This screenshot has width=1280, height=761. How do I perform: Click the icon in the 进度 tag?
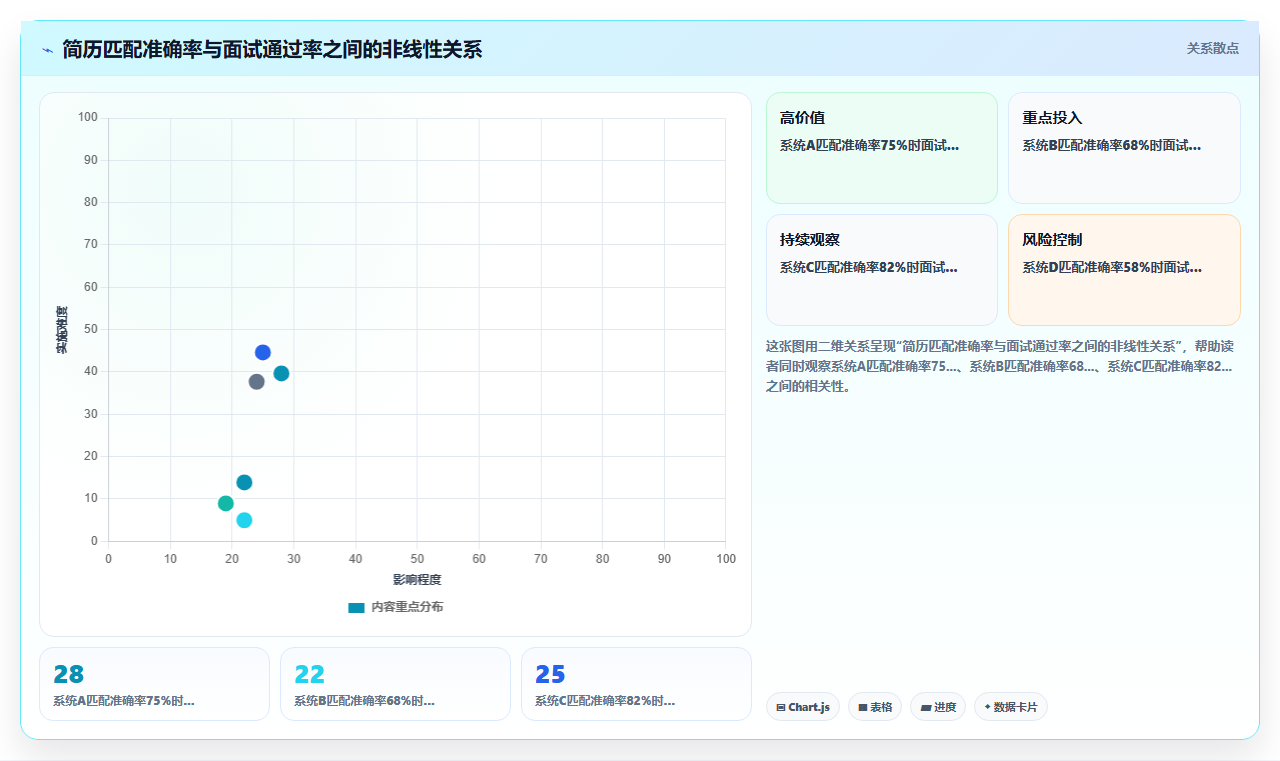(926, 707)
